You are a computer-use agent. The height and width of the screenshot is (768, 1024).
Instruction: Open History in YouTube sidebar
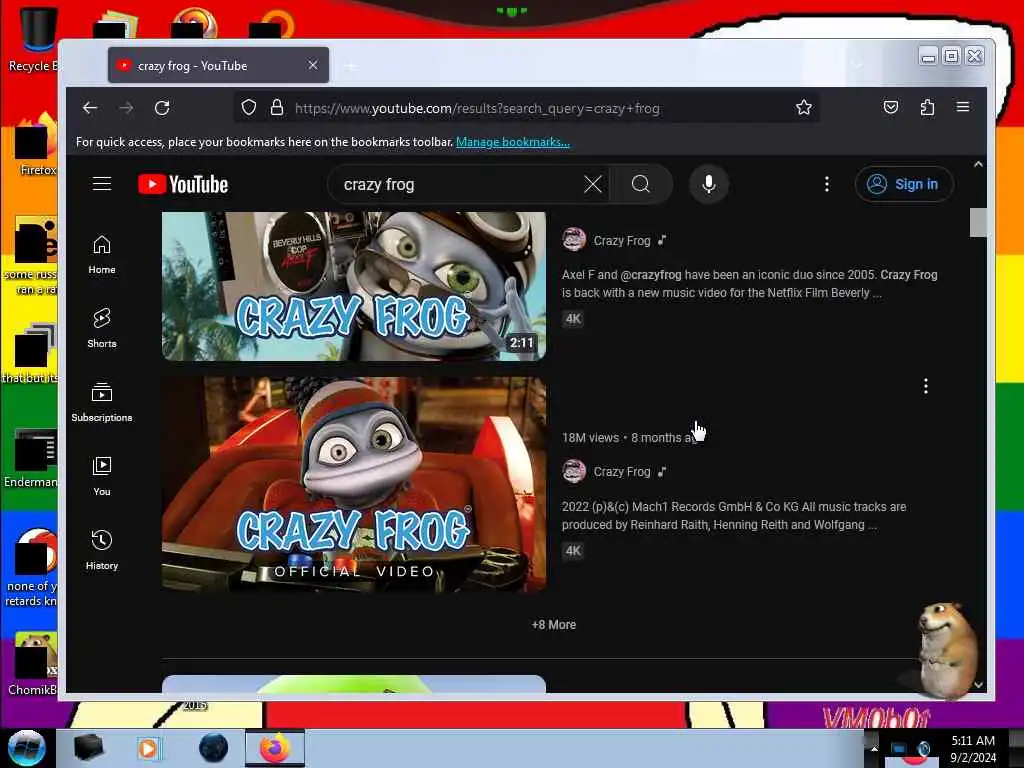pos(102,551)
